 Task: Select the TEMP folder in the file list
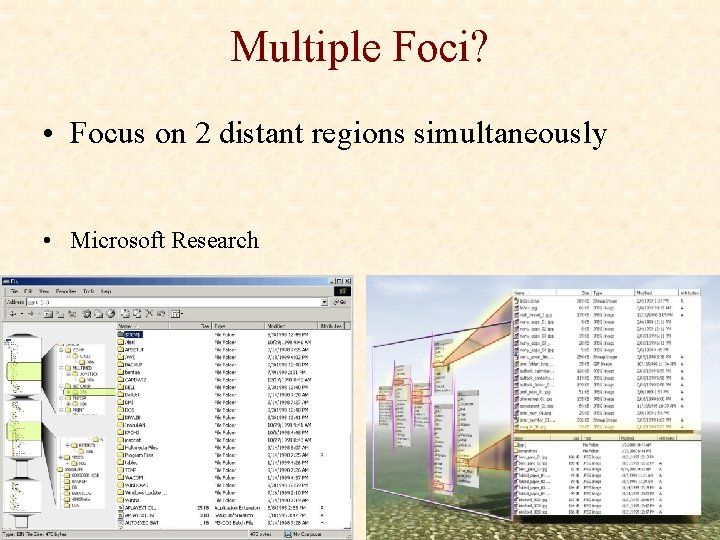(x=127, y=470)
